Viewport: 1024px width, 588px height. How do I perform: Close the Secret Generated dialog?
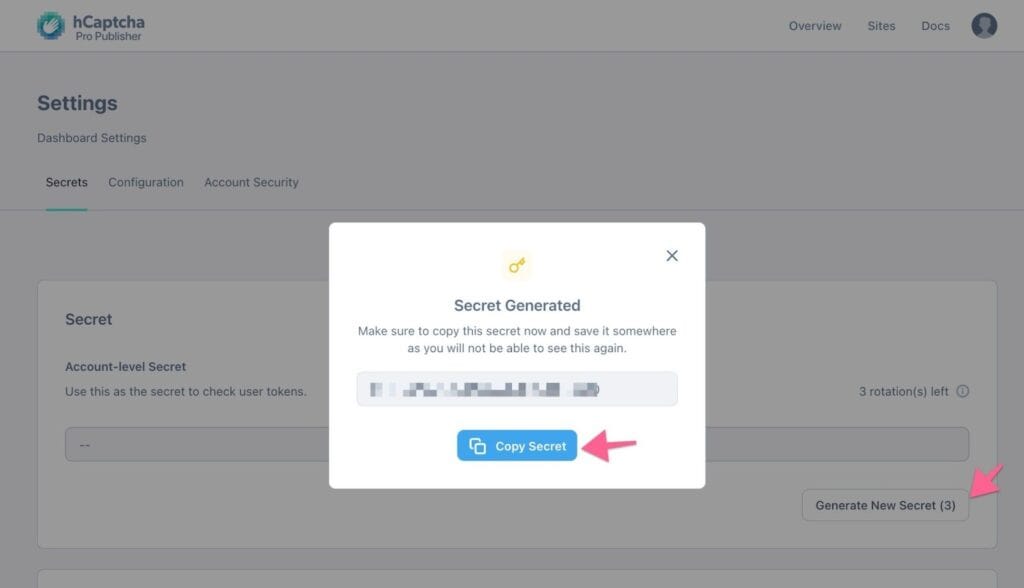tap(672, 256)
